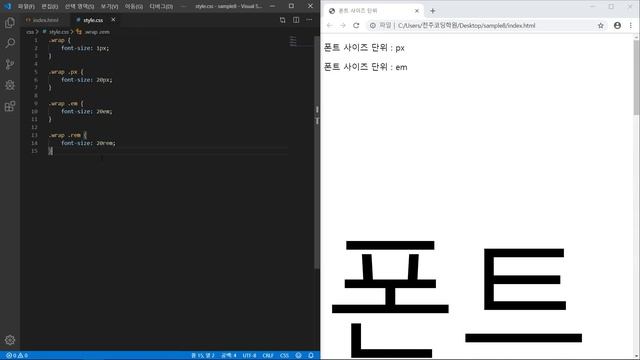
Task: Click the font-size: 20em declaration
Action: pyautogui.click(x=87, y=111)
